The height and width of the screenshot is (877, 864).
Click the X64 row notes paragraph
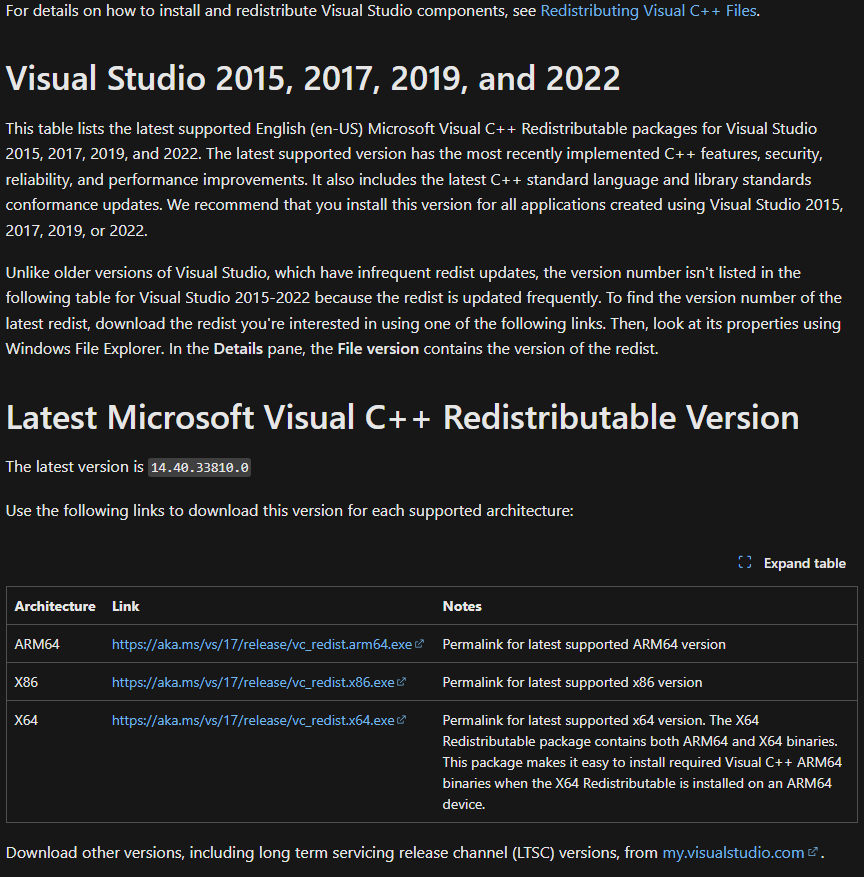pyautogui.click(x=642, y=762)
